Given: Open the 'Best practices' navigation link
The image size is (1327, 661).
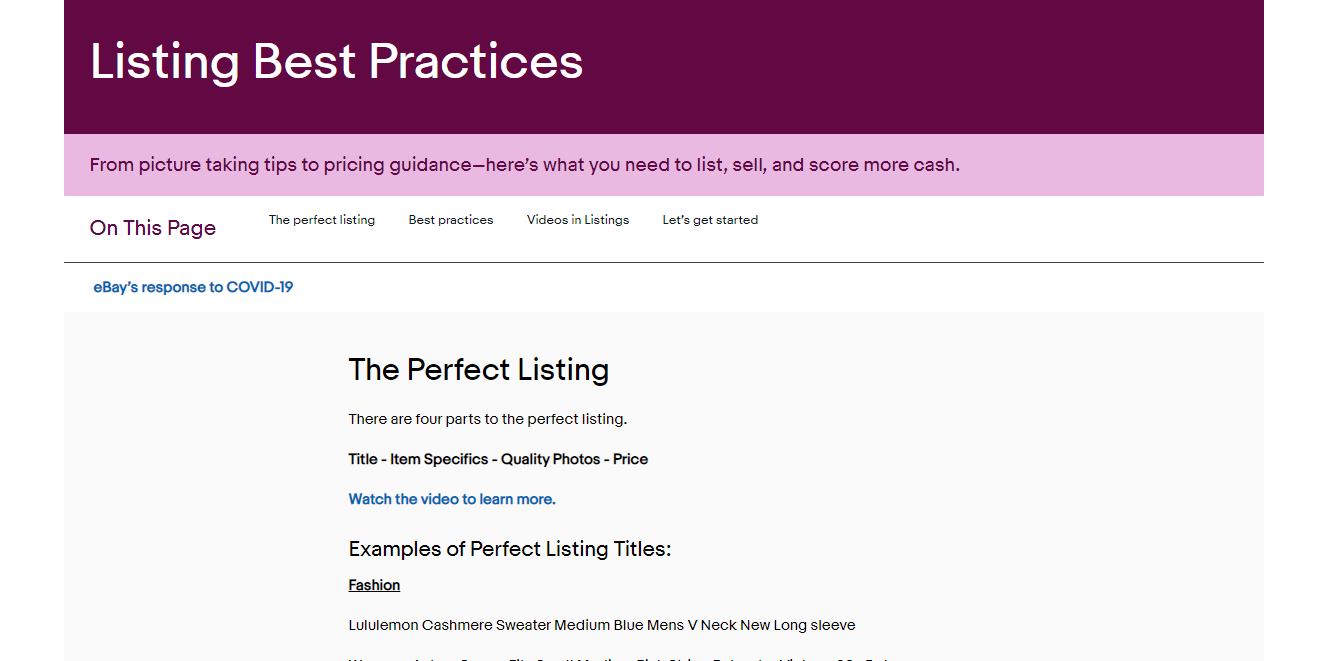Looking at the screenshot, I should click(450, 220).
